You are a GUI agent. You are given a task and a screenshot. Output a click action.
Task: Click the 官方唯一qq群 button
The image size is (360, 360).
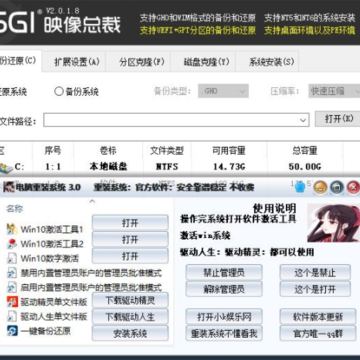click(318, 333)
